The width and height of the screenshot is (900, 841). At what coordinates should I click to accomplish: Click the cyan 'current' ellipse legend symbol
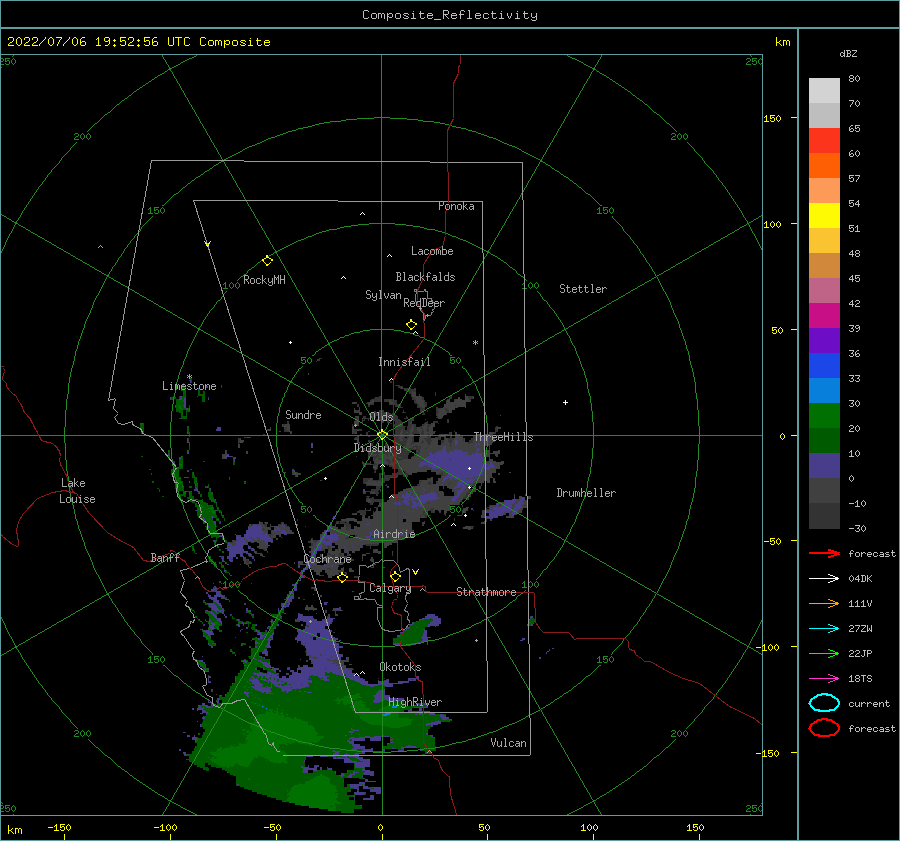pos(824,703)
